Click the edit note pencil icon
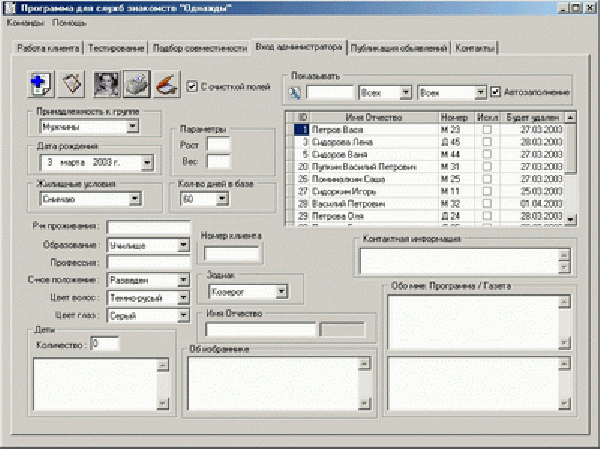 [72, 84]
